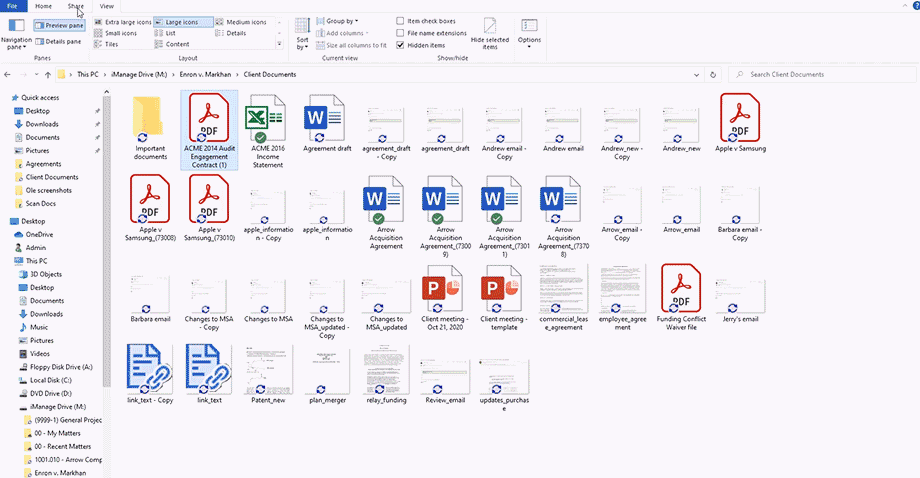Image resolution: width=920 pixels, height=478 pixels.
Task: Open the Options dropdown menu
Action: coord(529,33)
